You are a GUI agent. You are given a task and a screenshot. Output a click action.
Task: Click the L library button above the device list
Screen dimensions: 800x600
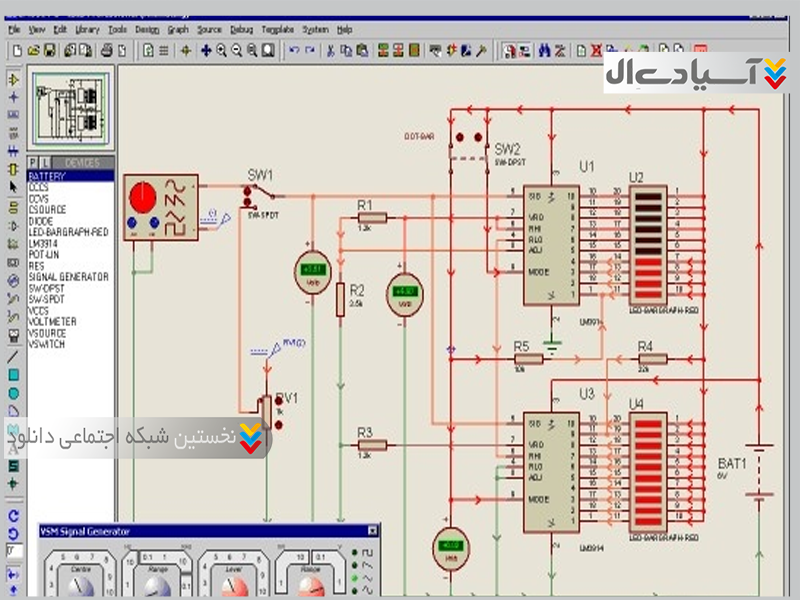click(x=45, y=162)
